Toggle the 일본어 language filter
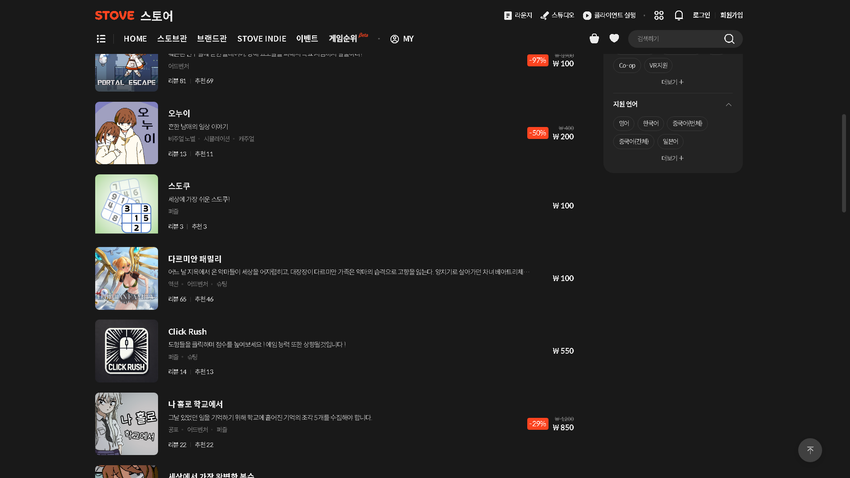850x478 pixels. click(670, 141)
